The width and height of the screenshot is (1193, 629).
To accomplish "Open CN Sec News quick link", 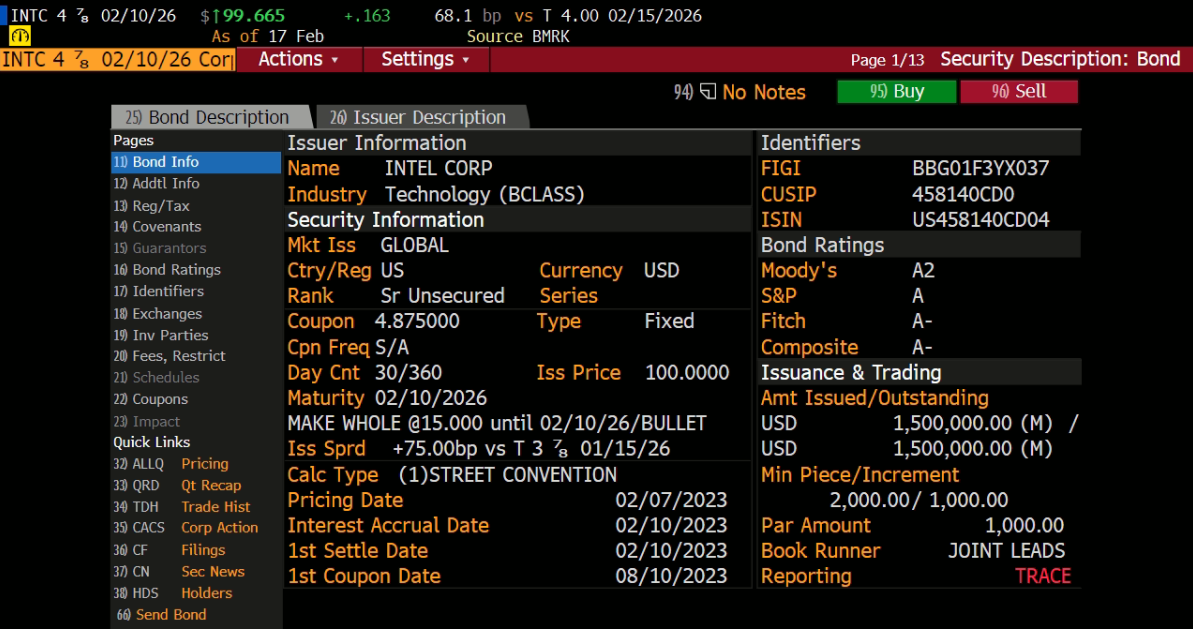I will point(179,571).
